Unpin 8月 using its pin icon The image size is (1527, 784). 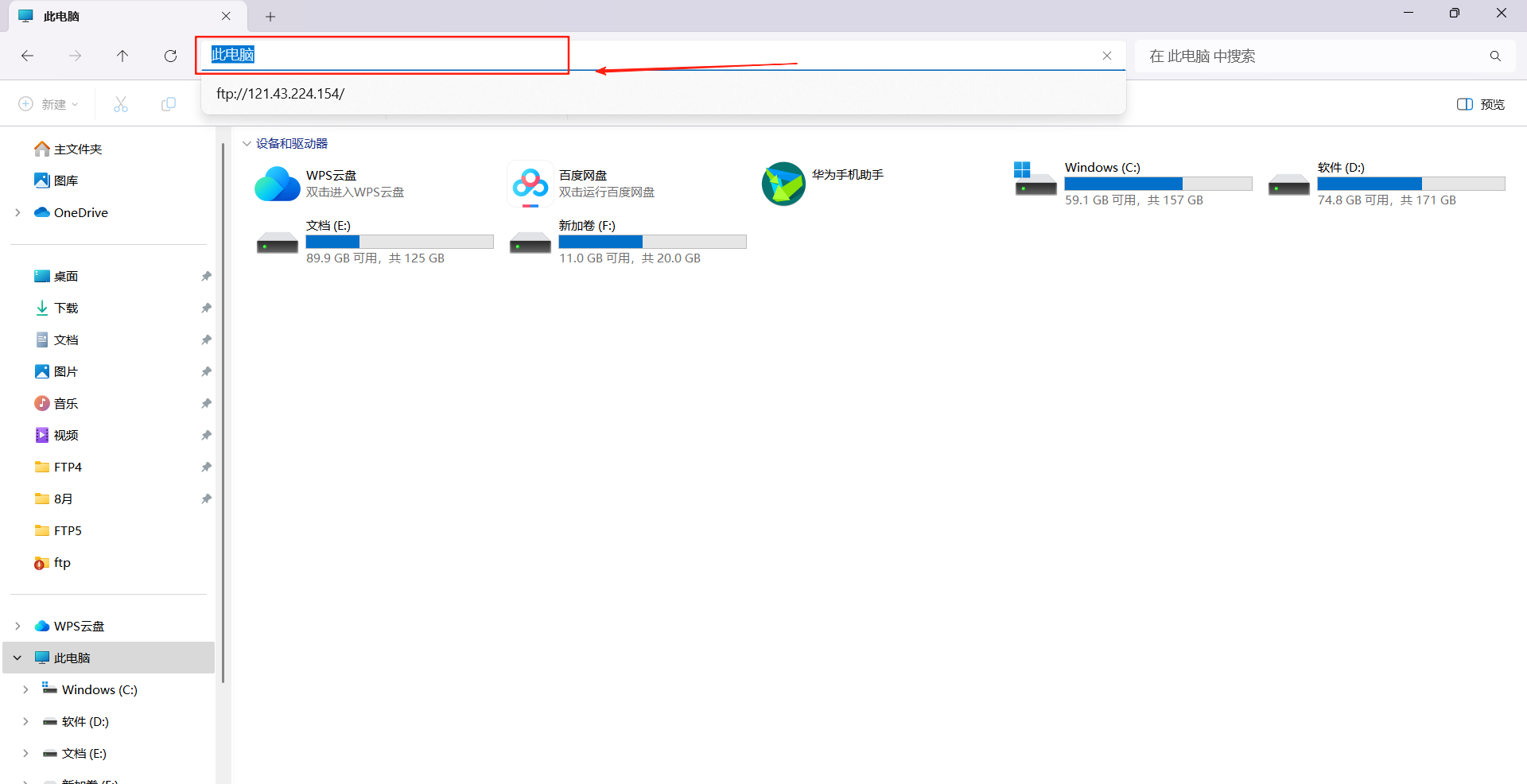[206, 499]
